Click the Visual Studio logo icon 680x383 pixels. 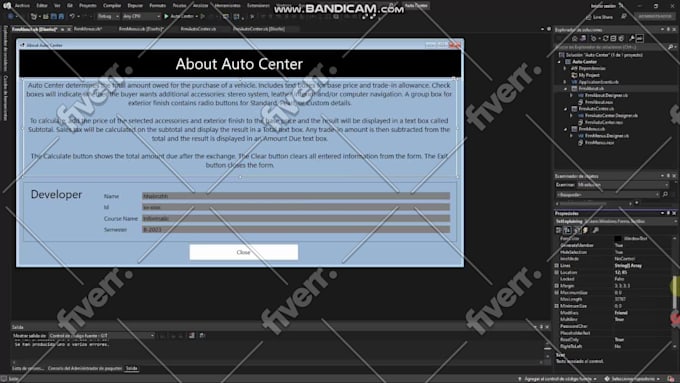coord(7,6)
